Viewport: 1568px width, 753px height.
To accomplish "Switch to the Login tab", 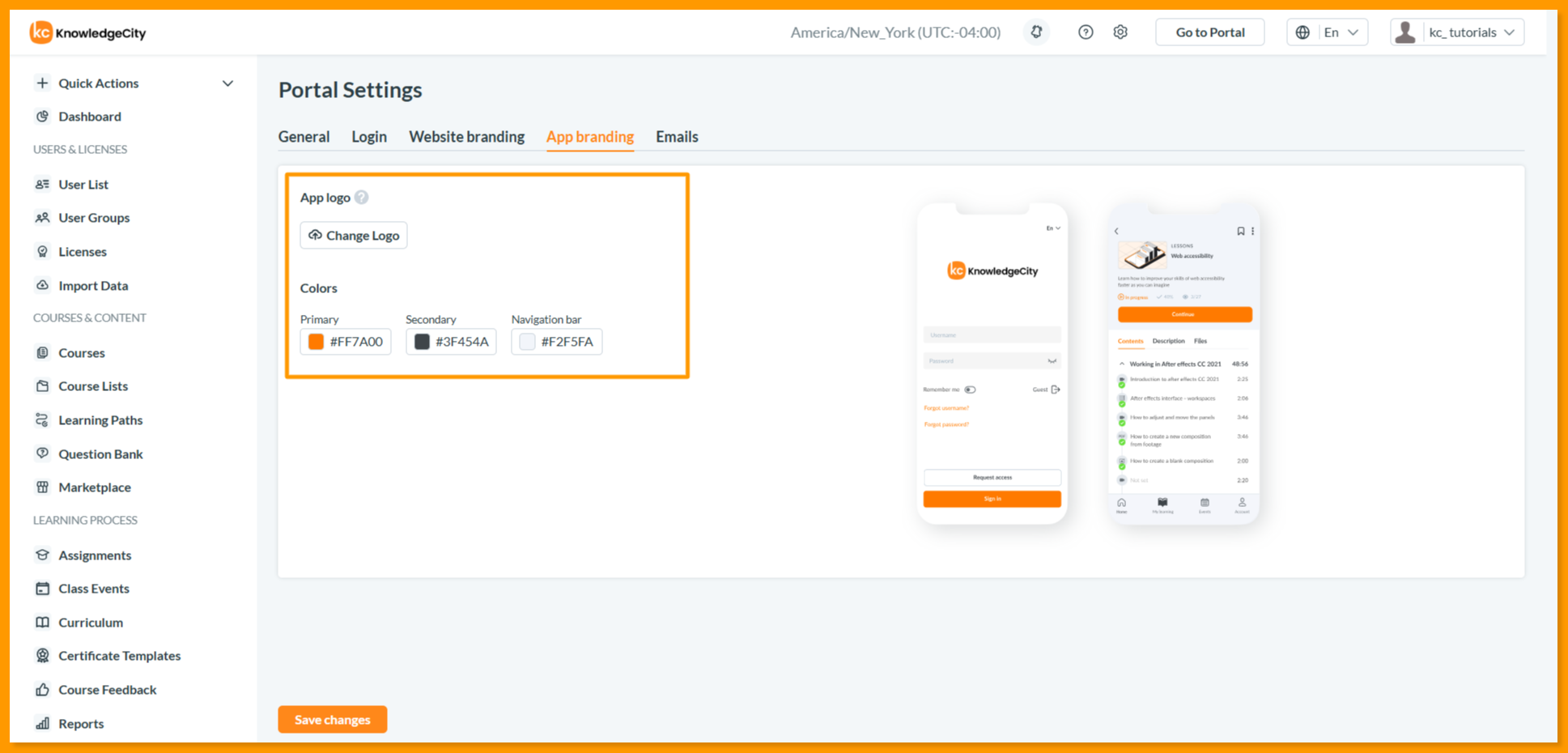I will (369, 137).
